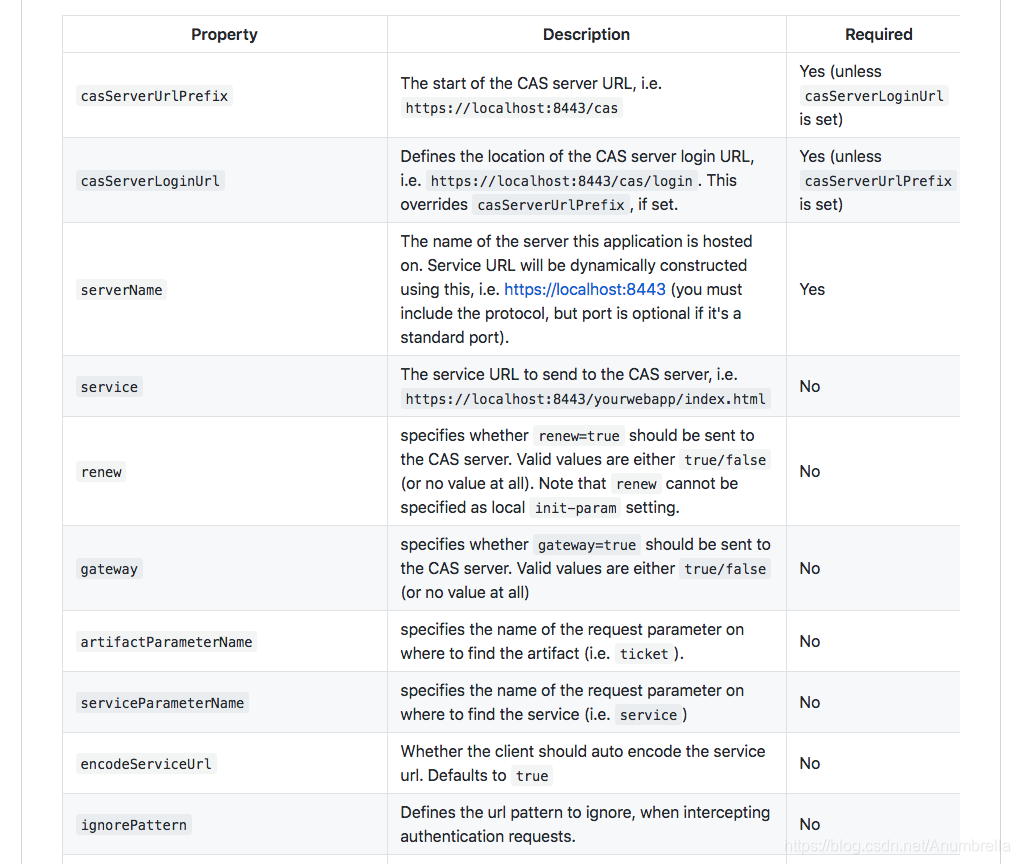Click the serverName property name
This screenshot has width=1020, height=864.
[x=121, y=290]
